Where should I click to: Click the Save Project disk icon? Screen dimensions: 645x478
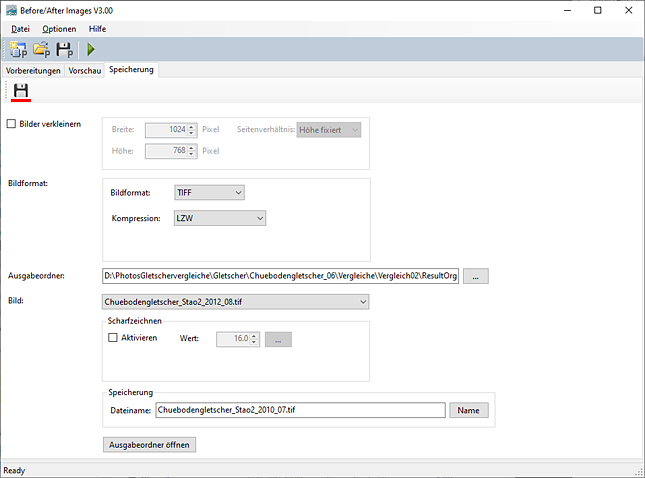pos(65,49)
